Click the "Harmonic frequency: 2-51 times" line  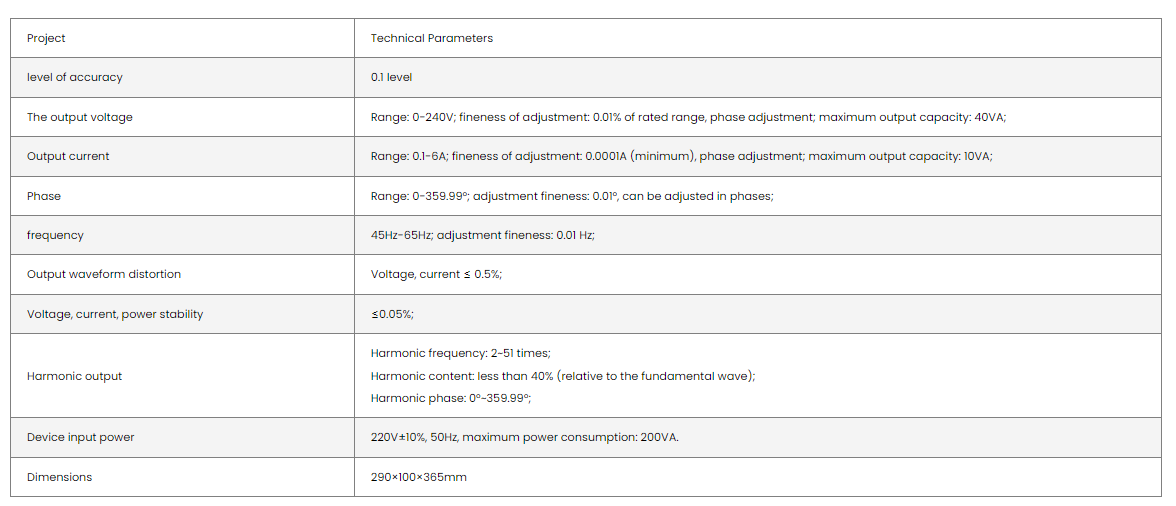click(x=460, y=353)
